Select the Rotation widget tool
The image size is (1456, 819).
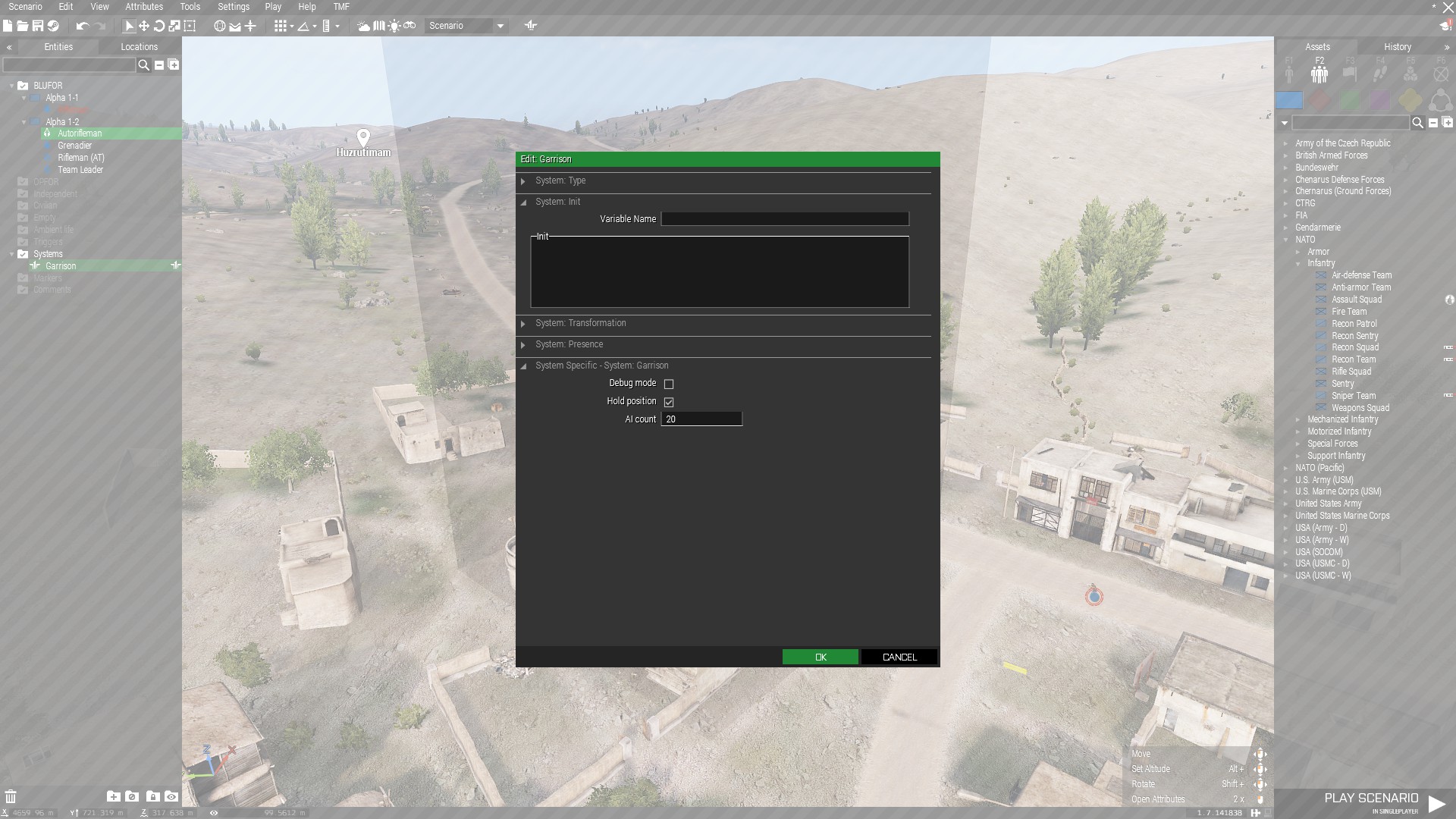coord(159,26)
